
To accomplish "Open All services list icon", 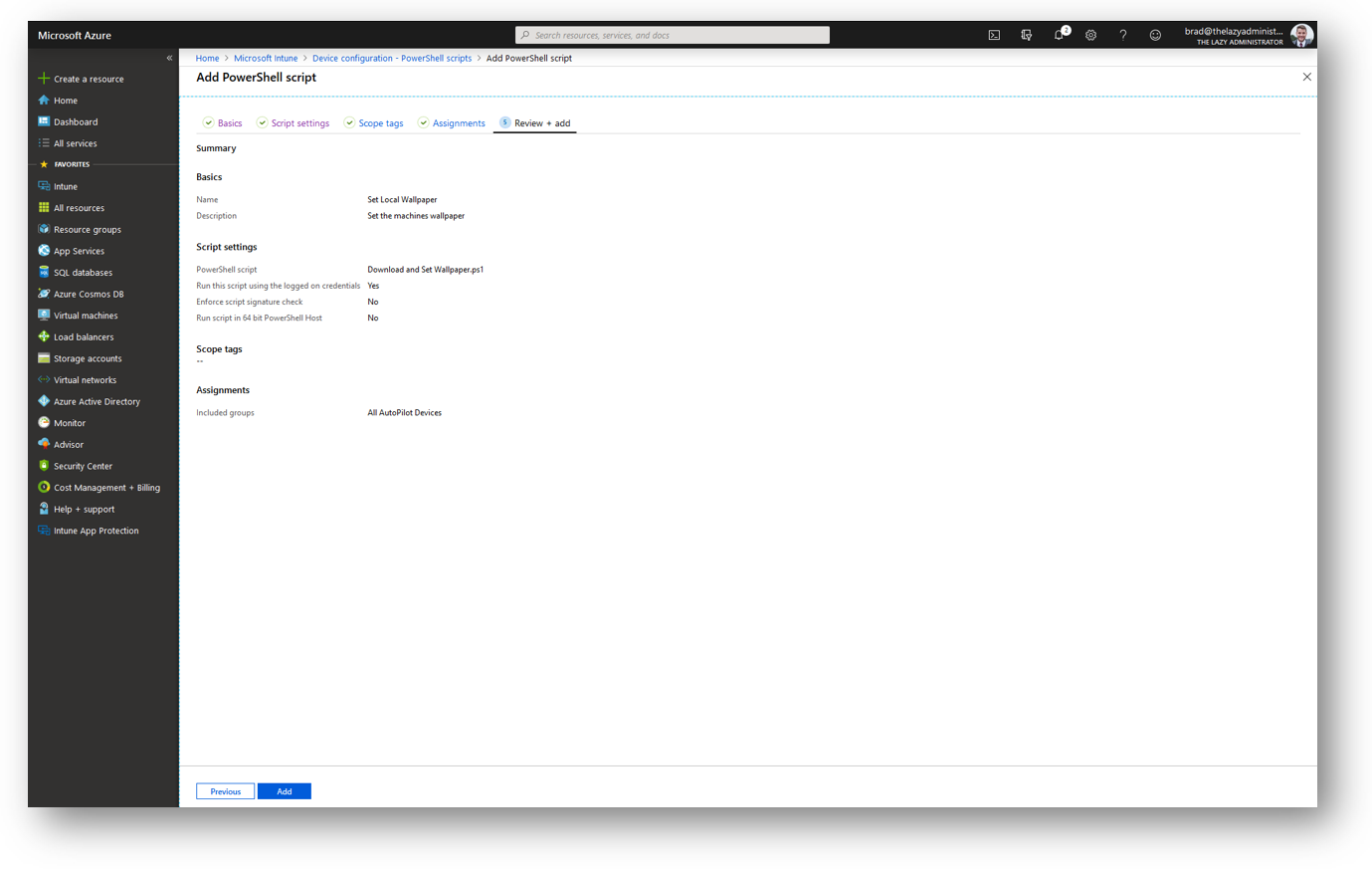I will [44, 143].
